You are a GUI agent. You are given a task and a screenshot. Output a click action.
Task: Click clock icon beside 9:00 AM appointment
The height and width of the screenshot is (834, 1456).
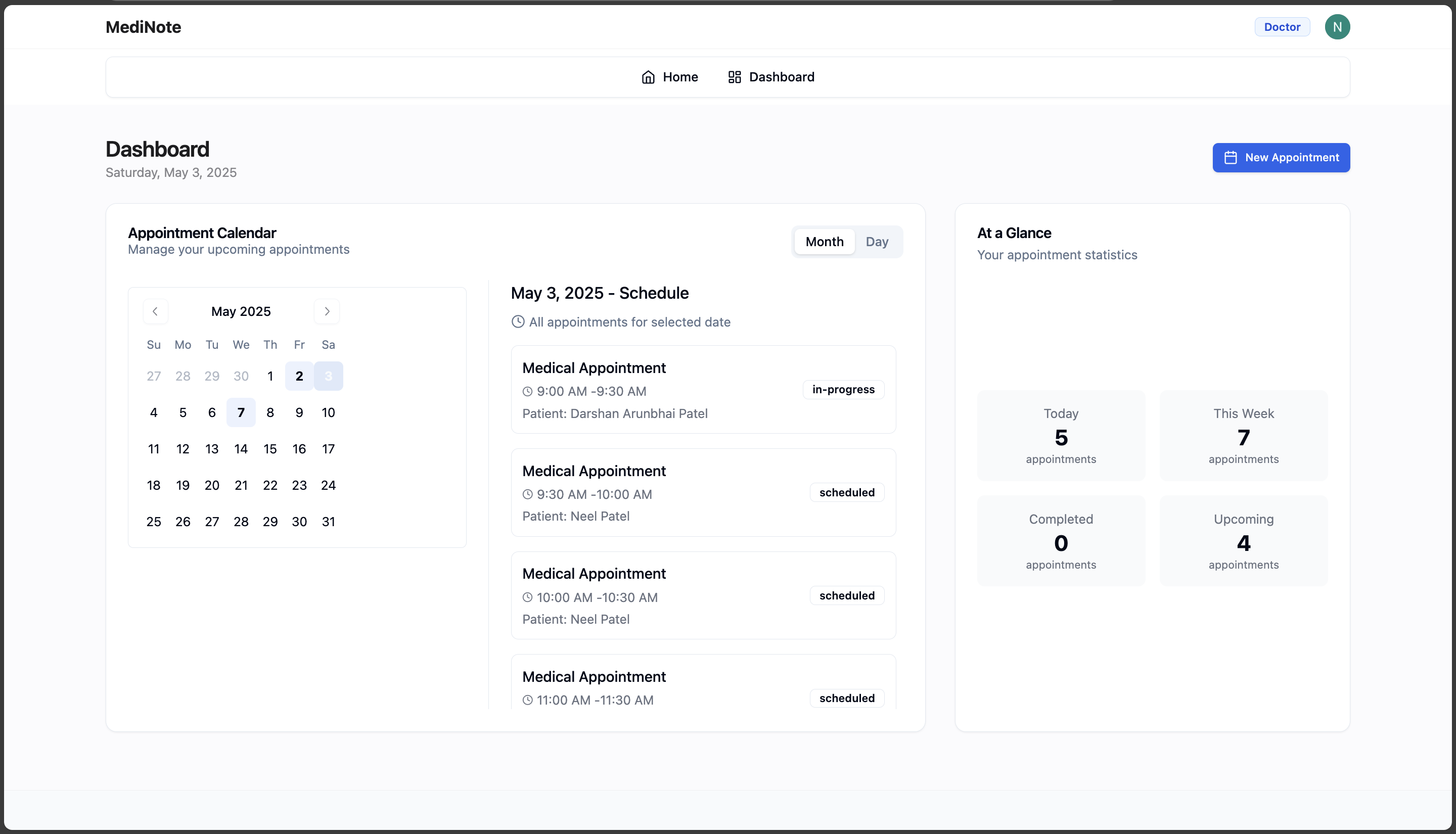click(527, 391)
